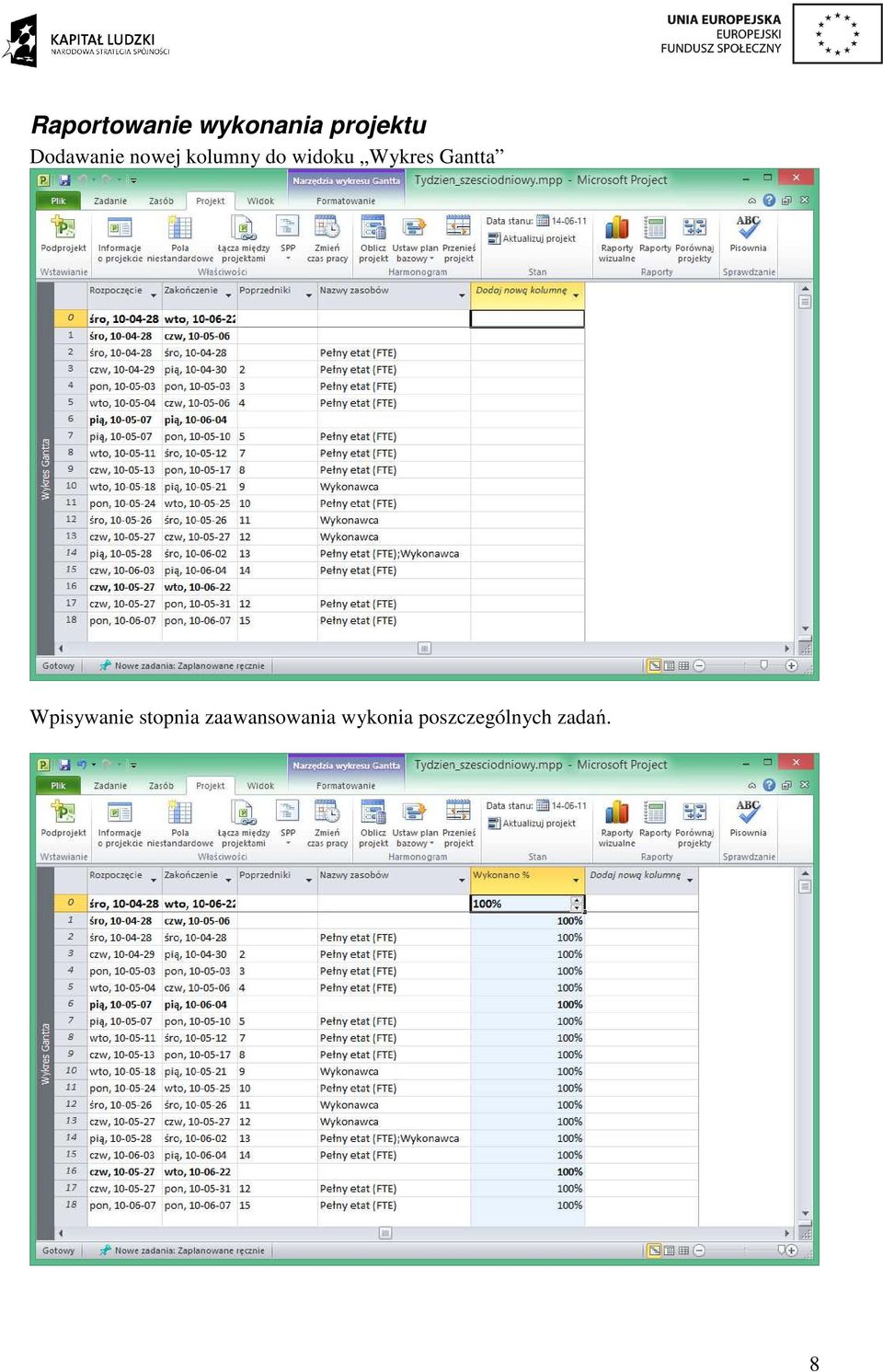Click Przenieś projekt in the window with empty new column
883x1372 pixels.
pyautogui.click(x=458, y=237)
